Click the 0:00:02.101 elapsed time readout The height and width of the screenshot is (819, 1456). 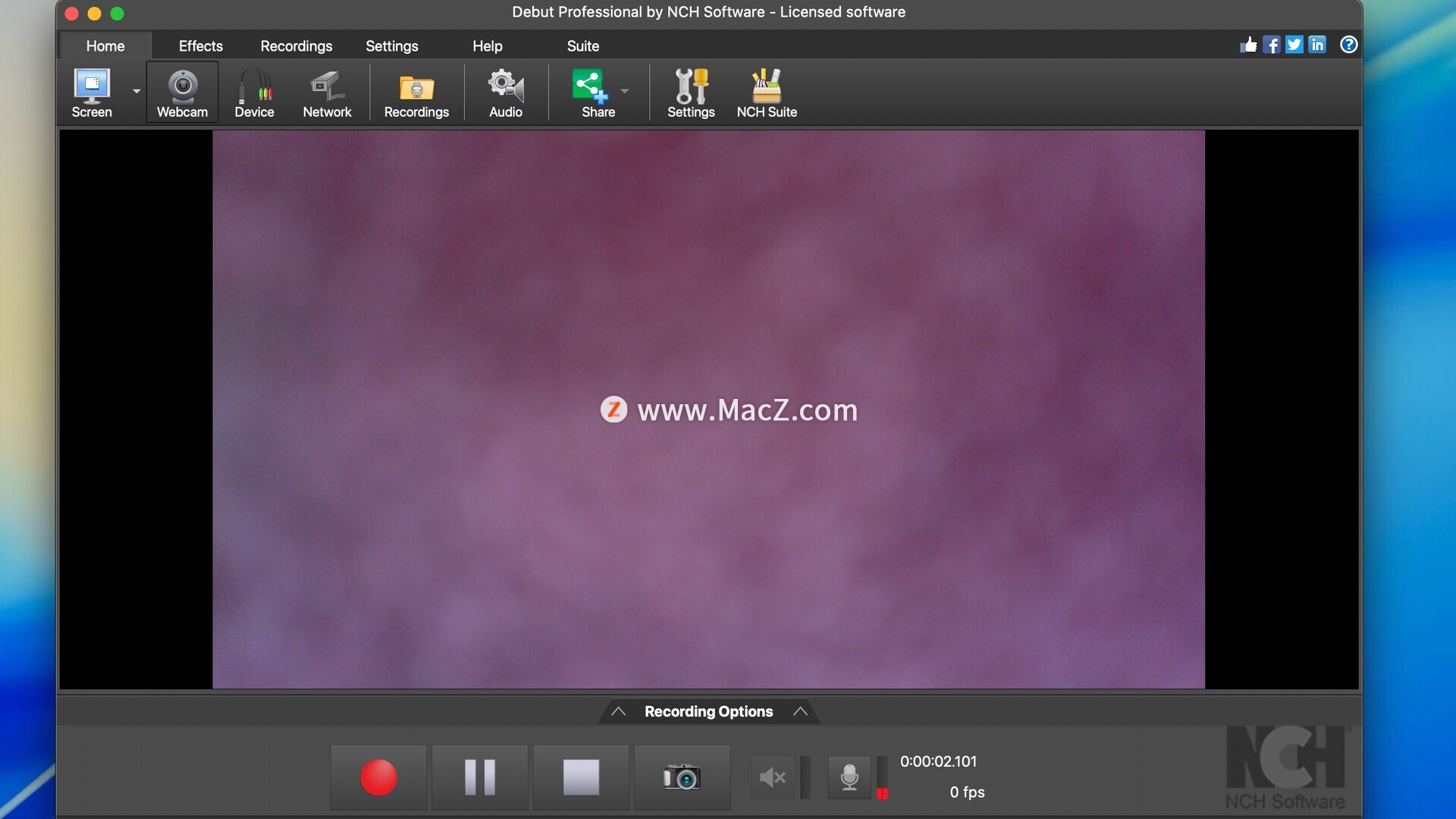pyautogui.click(x=938, y=761)
